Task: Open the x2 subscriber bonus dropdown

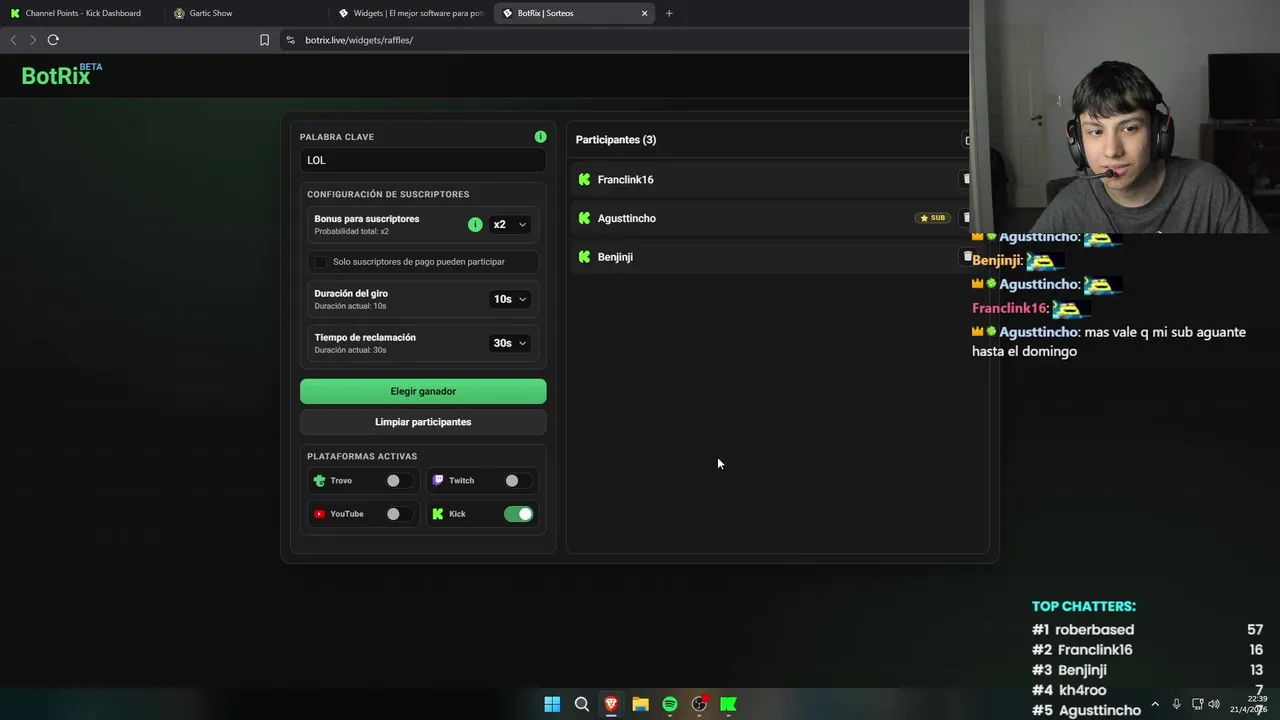Action: pos(509,224)
